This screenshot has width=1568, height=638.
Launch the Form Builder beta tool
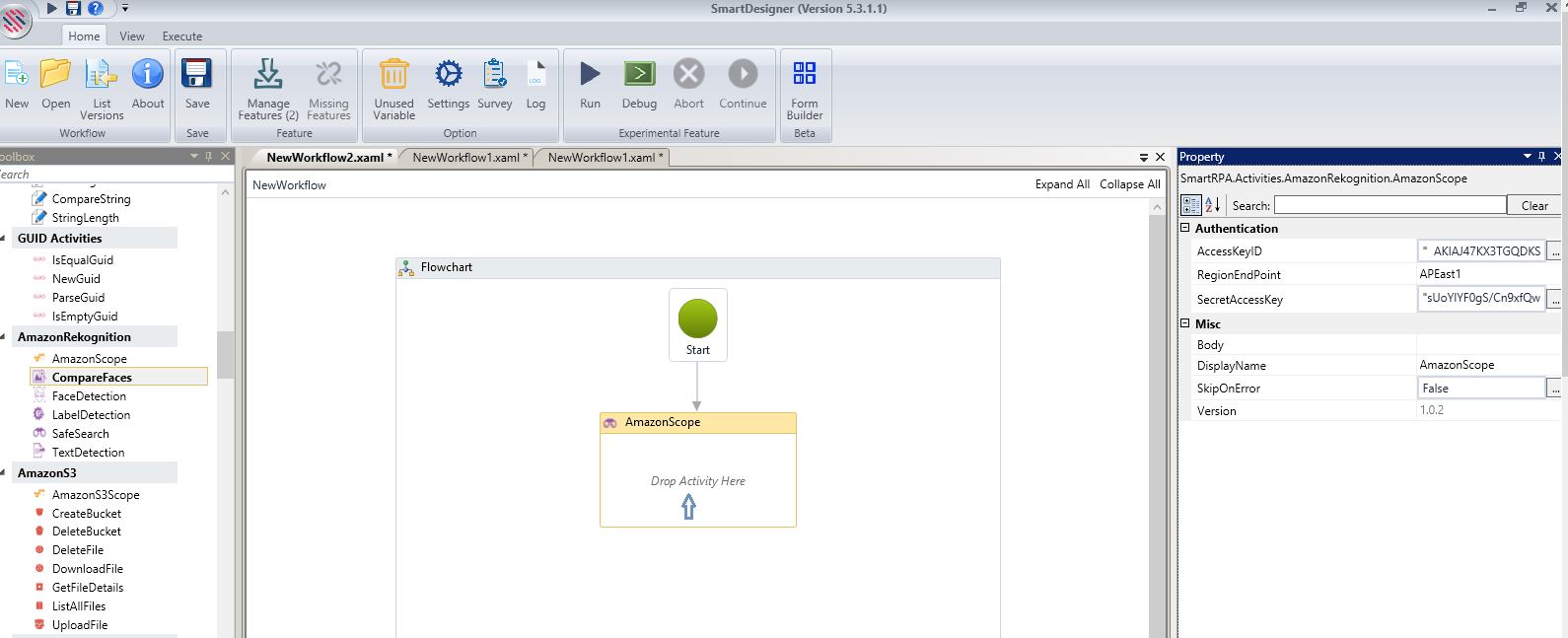point(804,75)
